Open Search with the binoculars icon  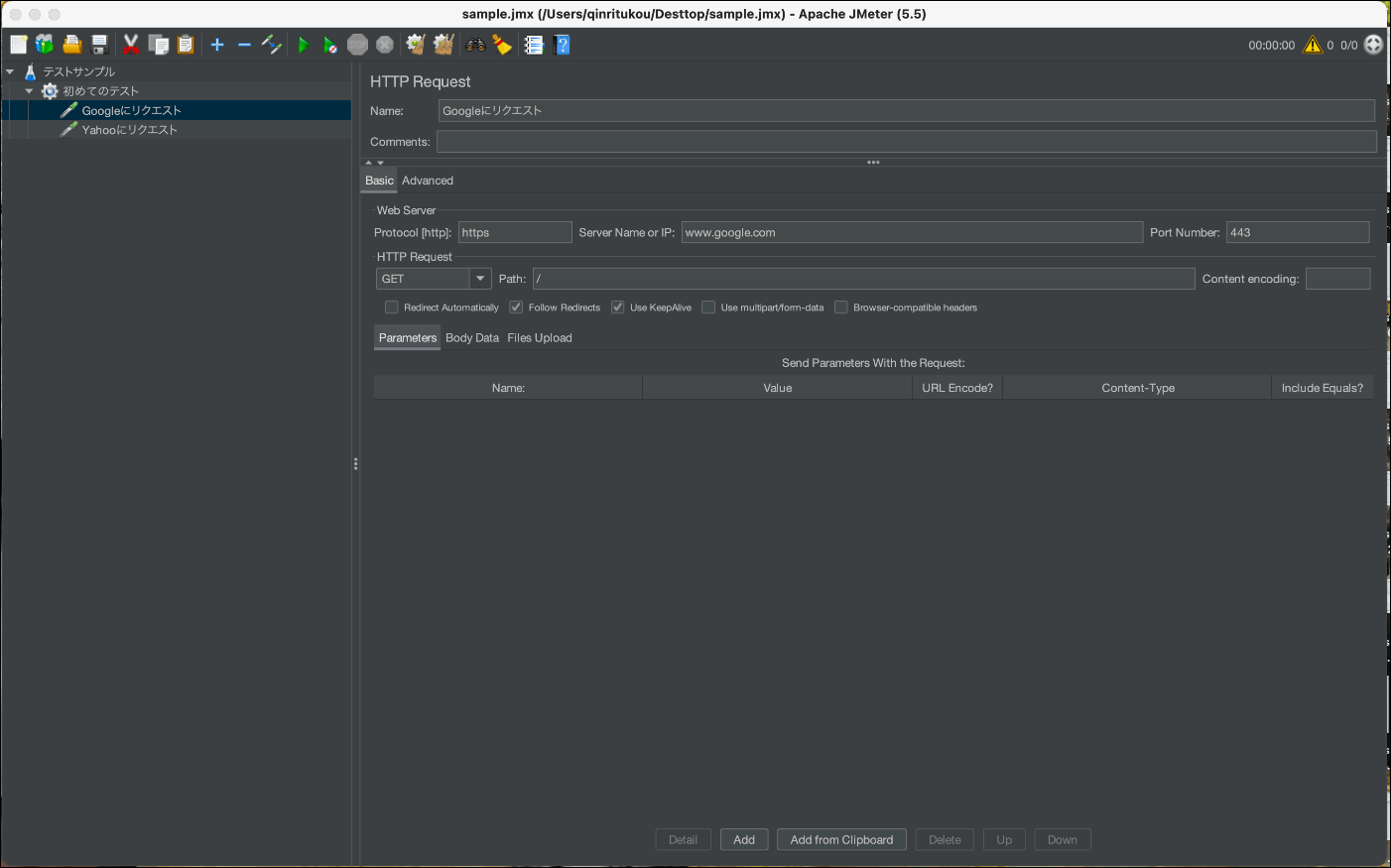pyautogui.click(x=475, y=45)
